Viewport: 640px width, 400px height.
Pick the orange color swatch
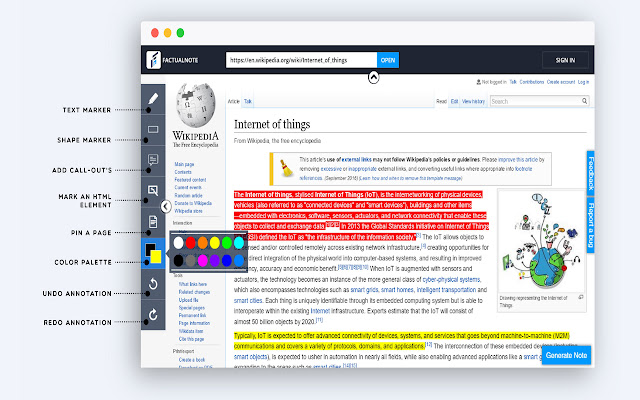point(202,243)
